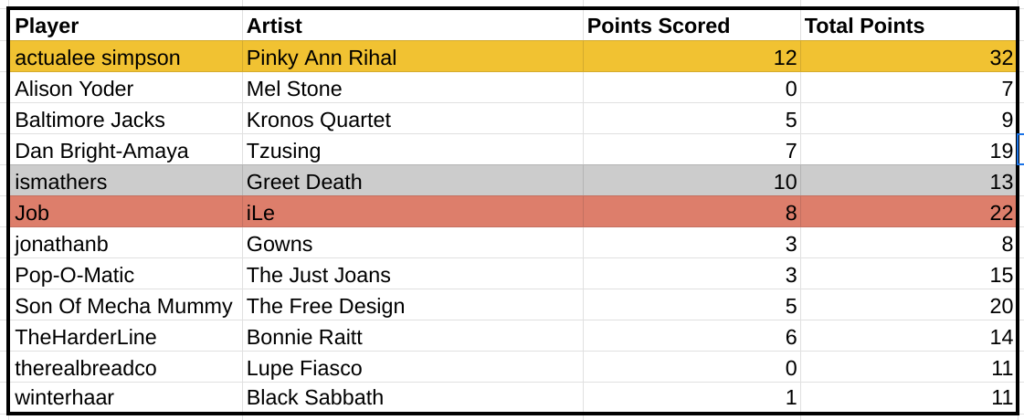Select the Tzusing artist cell
Viewport: 1024px width, 420px height.
pyautogui.click(x=411, y=151)
